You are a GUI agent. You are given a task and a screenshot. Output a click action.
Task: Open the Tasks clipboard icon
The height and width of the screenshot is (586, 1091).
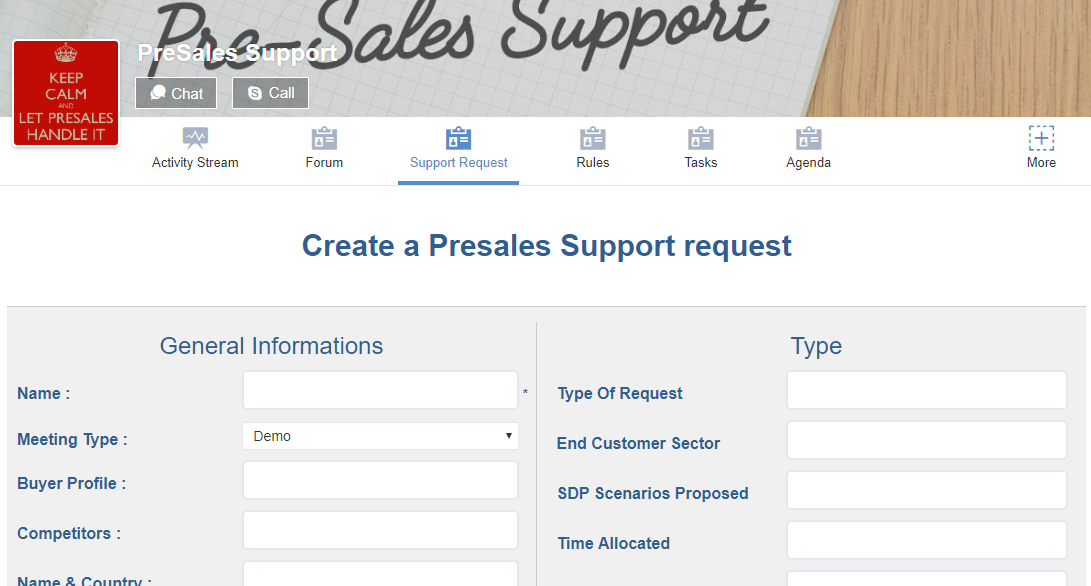[x=701, y=138]
